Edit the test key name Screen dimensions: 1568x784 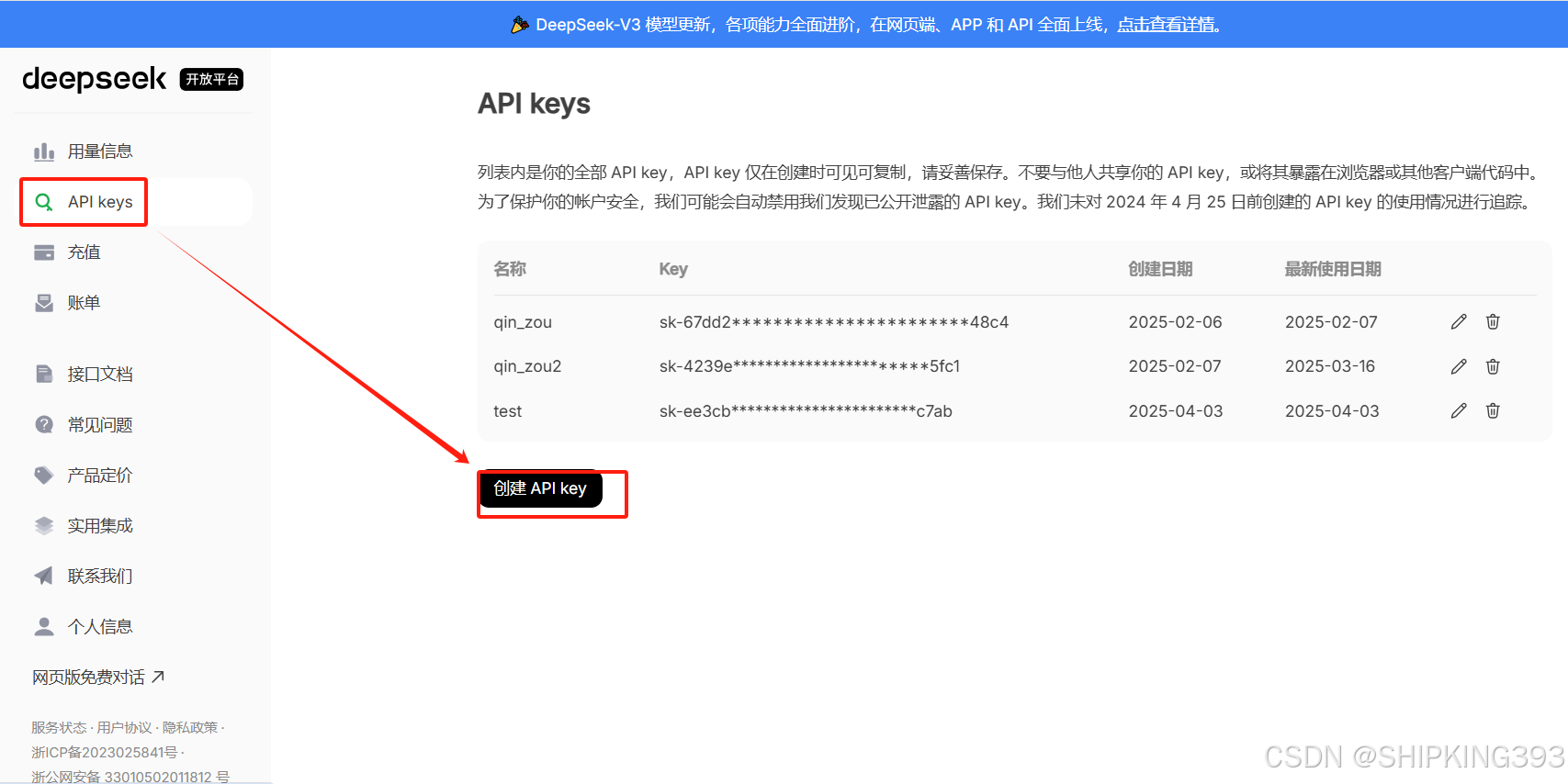click(1459, 410)
